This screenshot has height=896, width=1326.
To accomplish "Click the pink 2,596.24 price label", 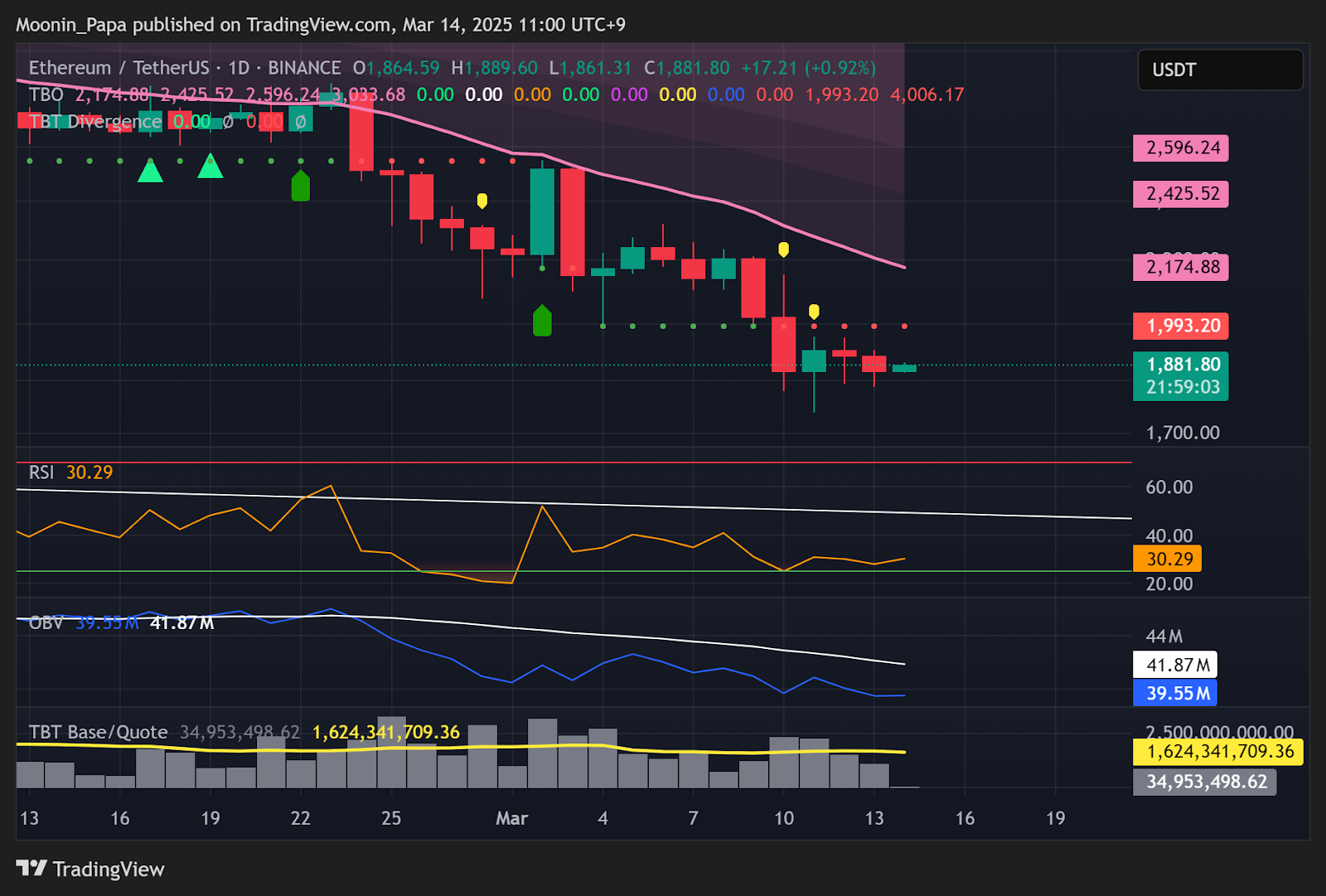I will tap(1181, 148).
